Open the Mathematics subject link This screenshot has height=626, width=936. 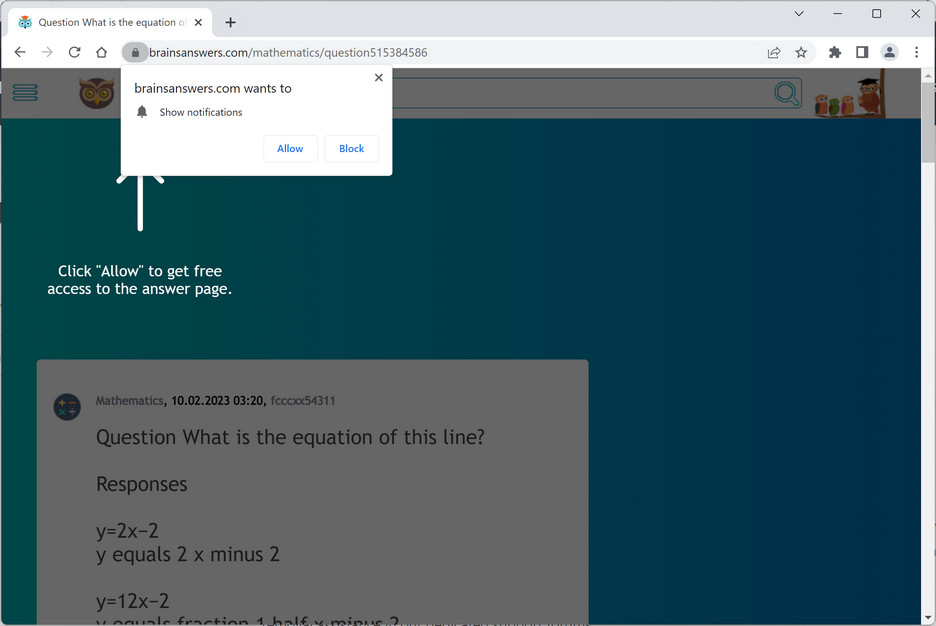[x=130, y=400]
